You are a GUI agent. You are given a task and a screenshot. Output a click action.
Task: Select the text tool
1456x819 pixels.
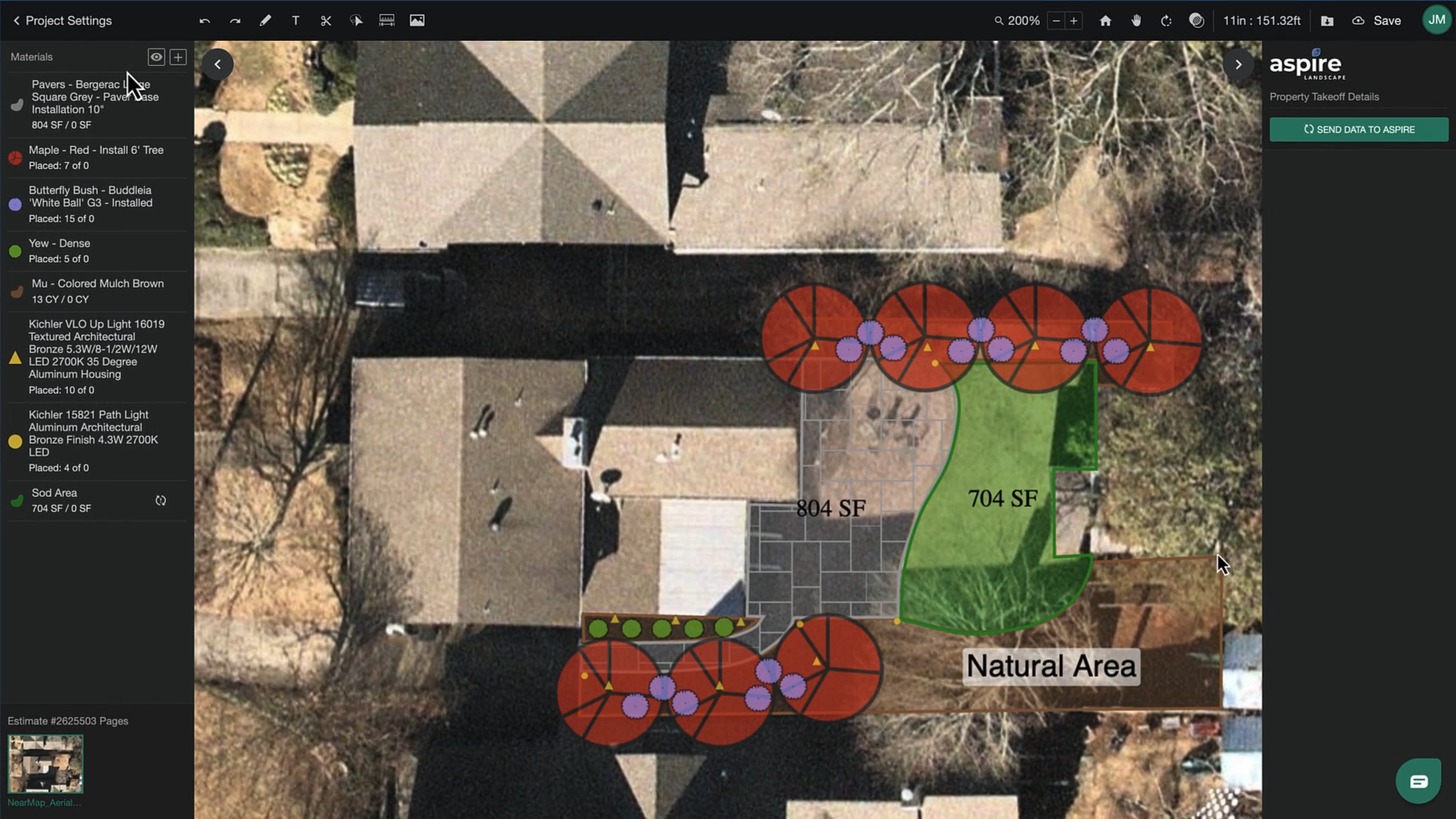(x=295, y=20)
